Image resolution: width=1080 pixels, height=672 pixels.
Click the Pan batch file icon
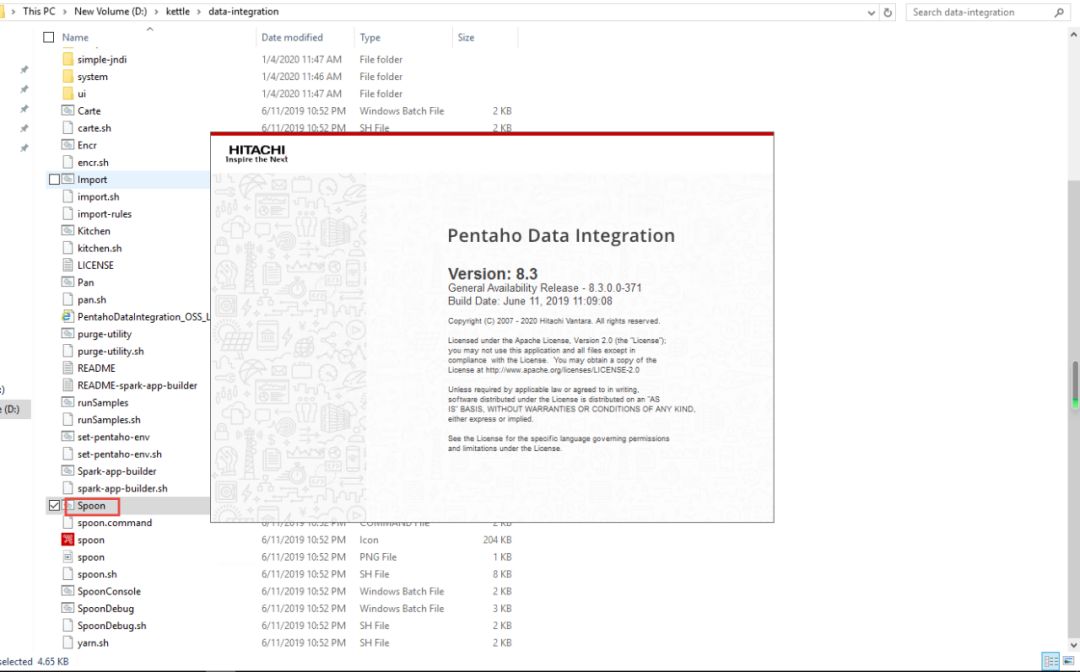point(68,282)
